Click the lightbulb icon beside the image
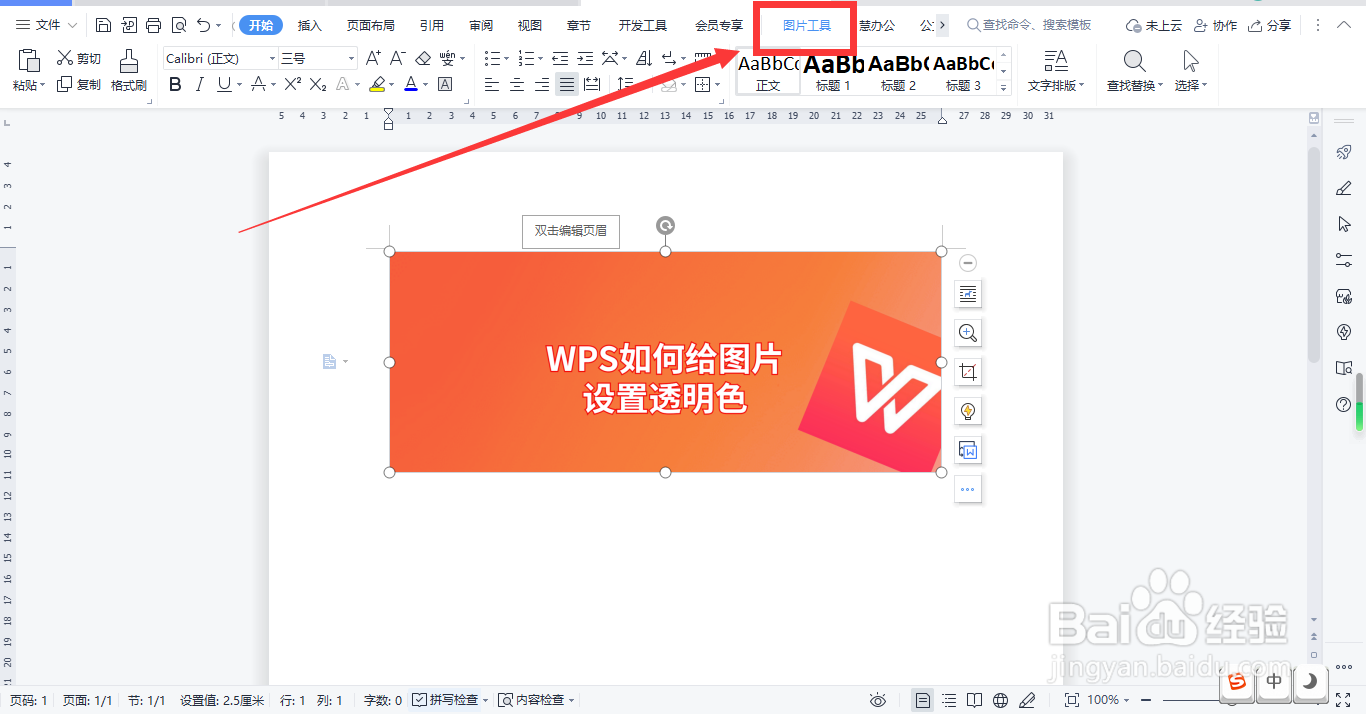The width and height of the screenshot is (1366, 714). (968, 411)
